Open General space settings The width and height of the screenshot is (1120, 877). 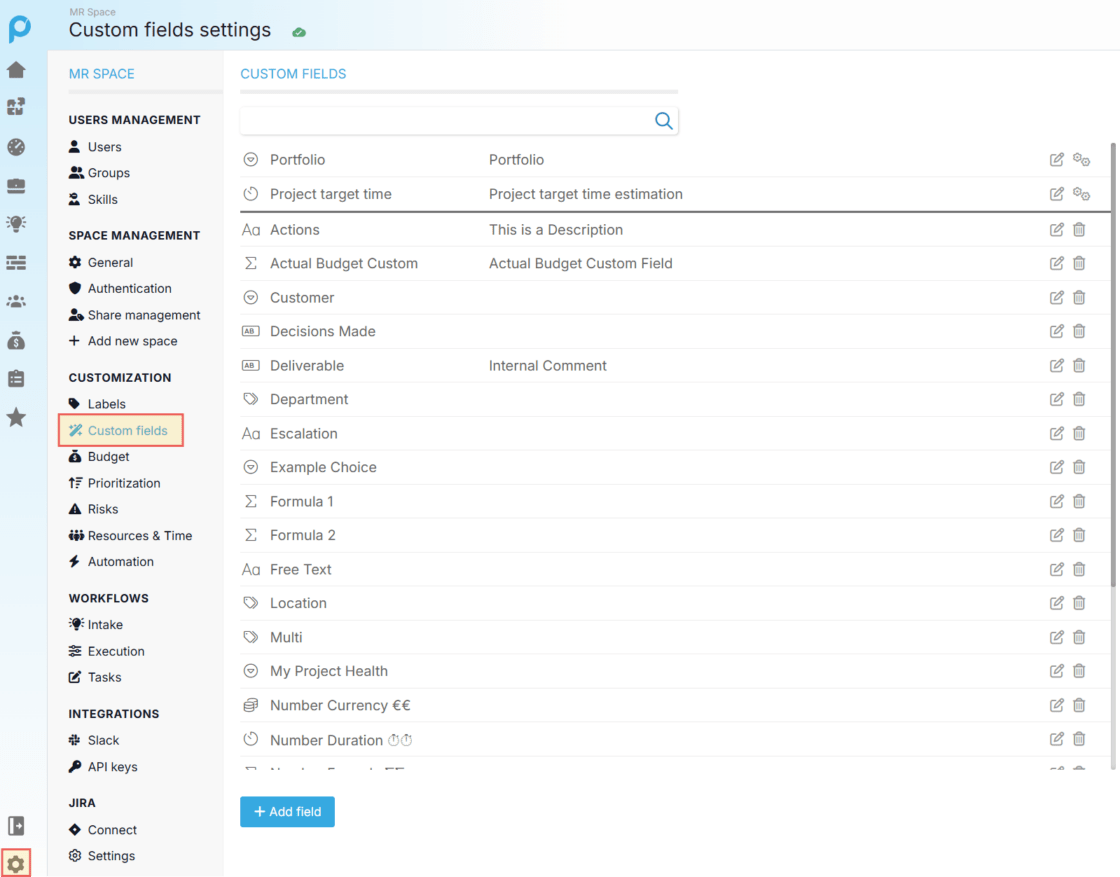point(101,262)
